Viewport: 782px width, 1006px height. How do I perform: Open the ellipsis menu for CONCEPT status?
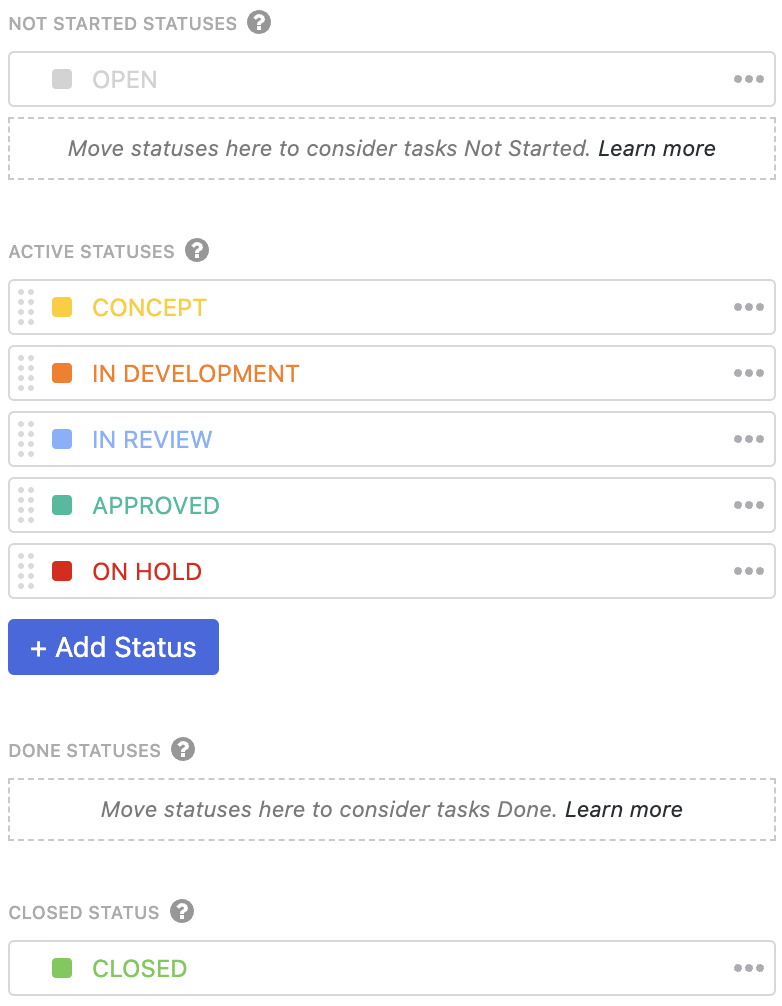(749, 307)
